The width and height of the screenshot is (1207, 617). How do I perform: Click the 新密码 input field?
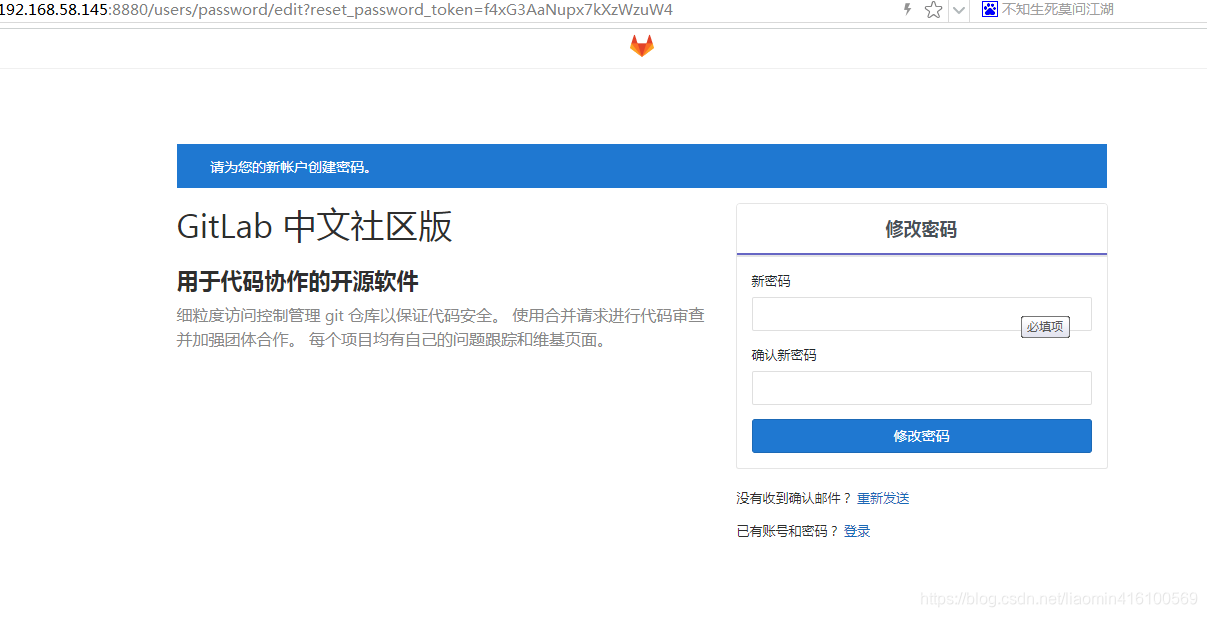click(x=921, y=314)
